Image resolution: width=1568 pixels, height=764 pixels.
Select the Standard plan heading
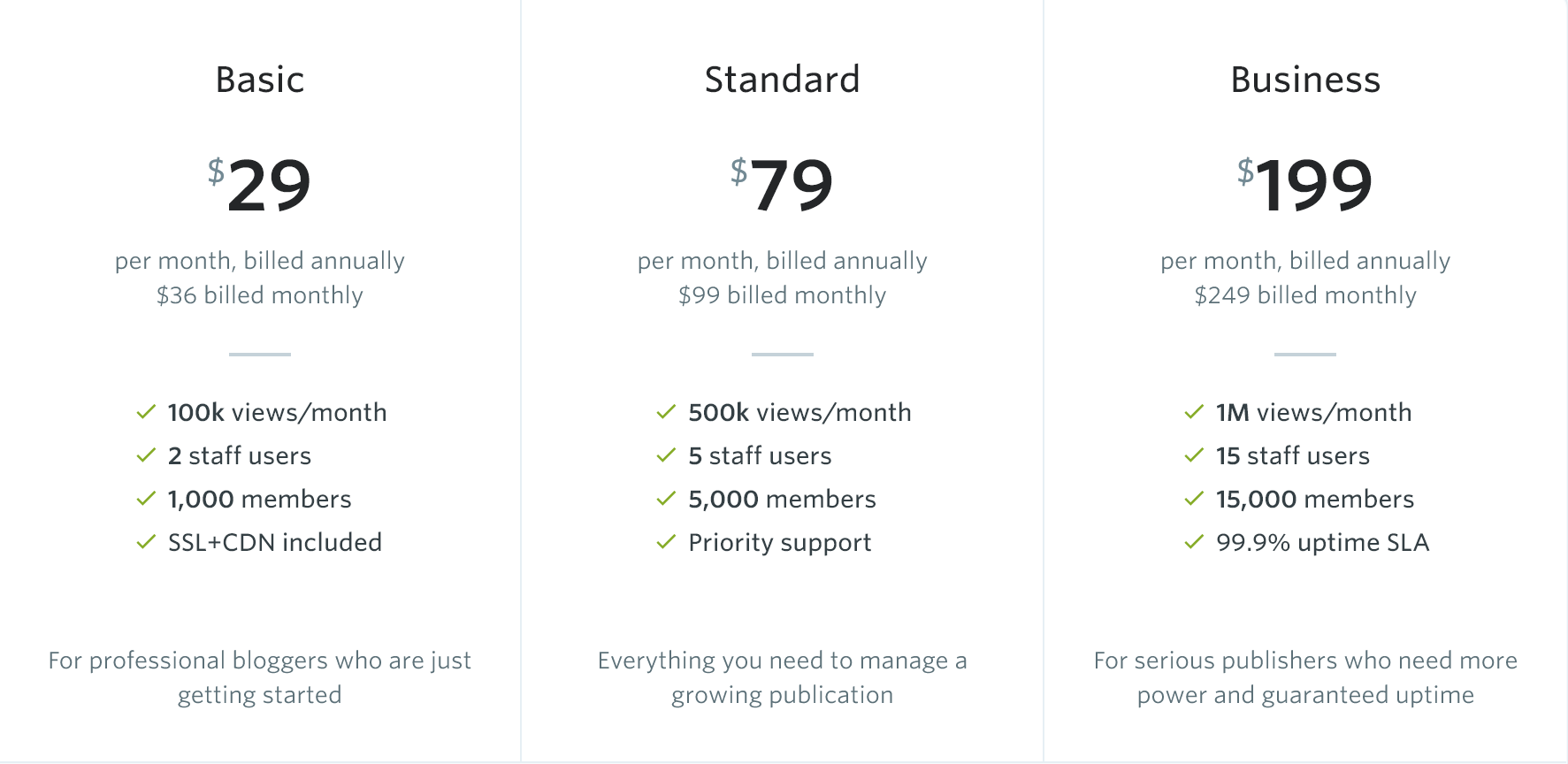tap(783, 80)
